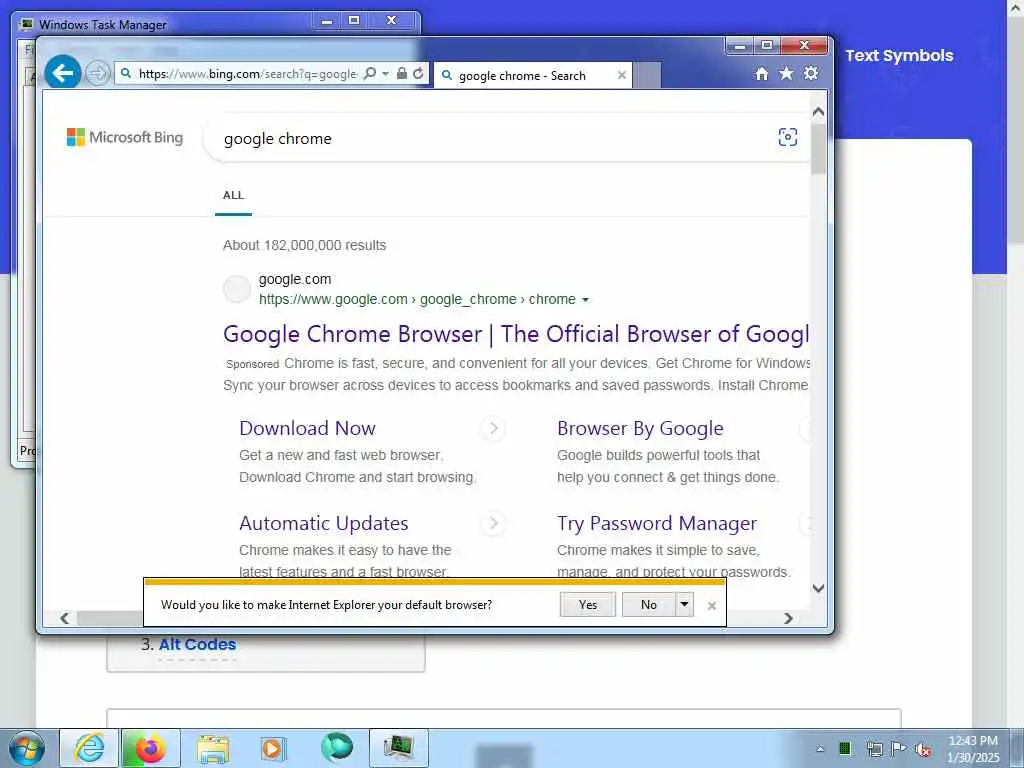The height and width of the screenshot is (768, 1024).
Task: Click the chevron next to Download Now
Action: click(x=494, y=428)
